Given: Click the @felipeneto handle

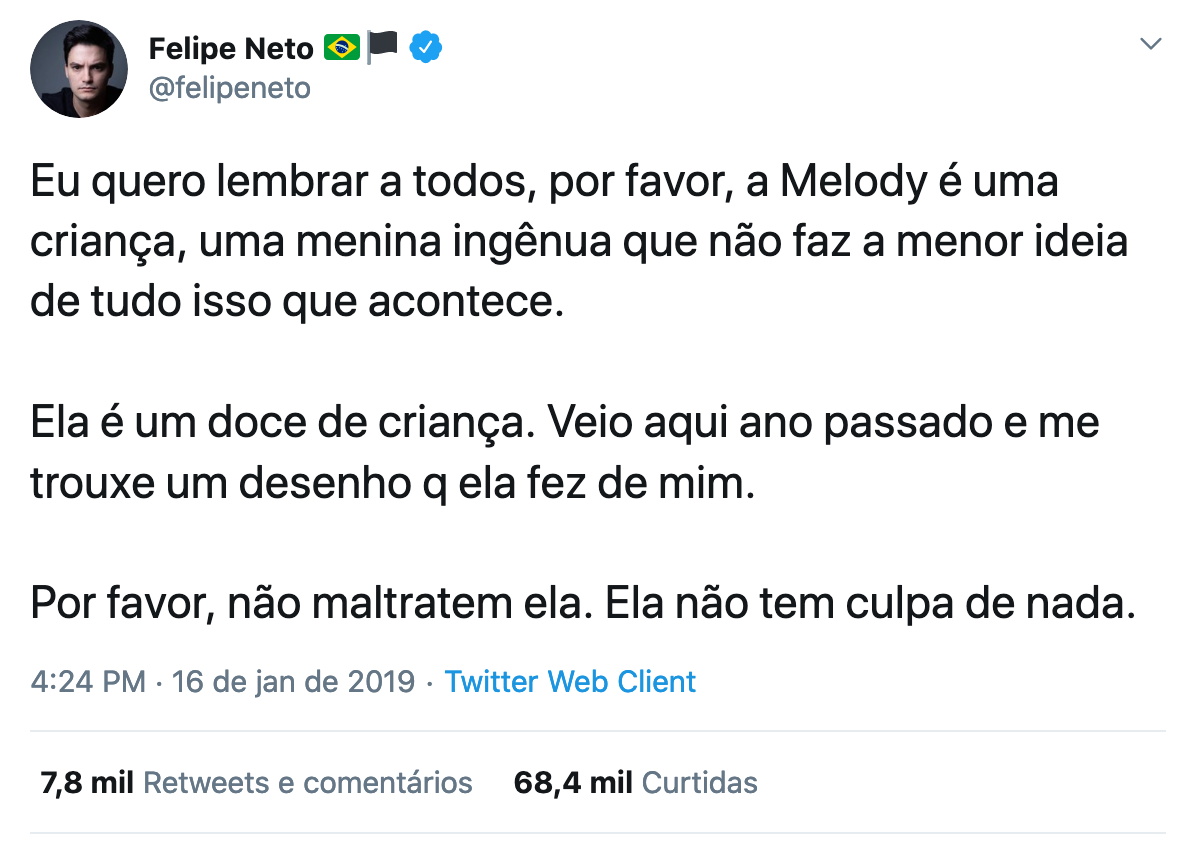Looking at the screenshot, I should click(x=229, y=88).
